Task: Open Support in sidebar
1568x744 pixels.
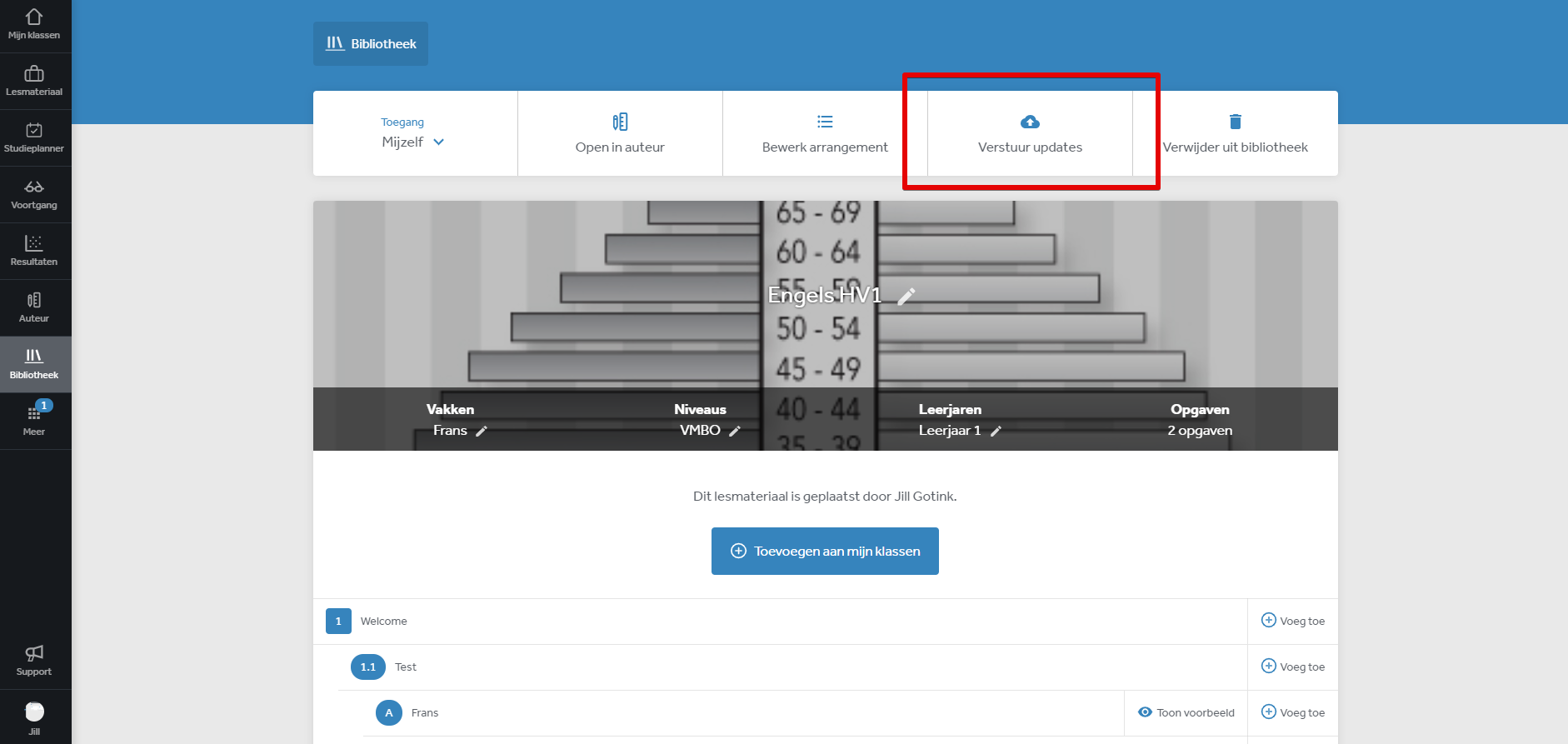Action: tap(34, 661)
